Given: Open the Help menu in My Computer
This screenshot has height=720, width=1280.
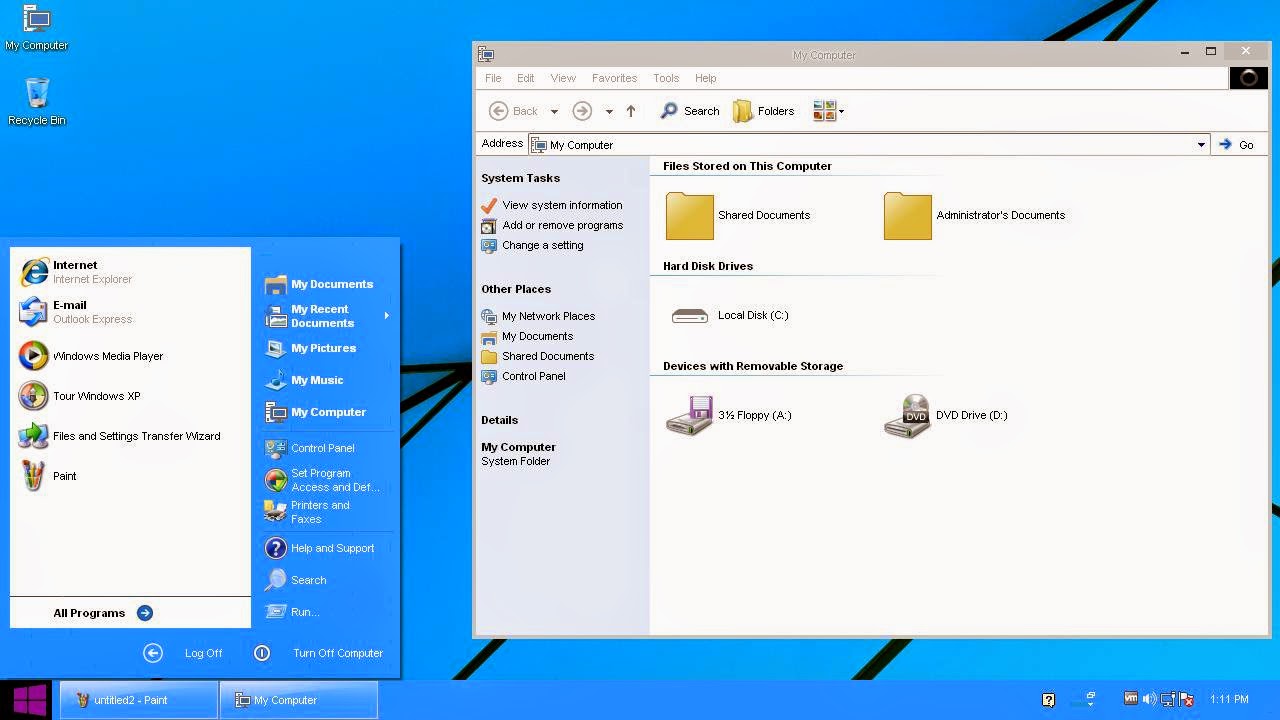Looking at the screenshot, I should [x=706, y=78].
